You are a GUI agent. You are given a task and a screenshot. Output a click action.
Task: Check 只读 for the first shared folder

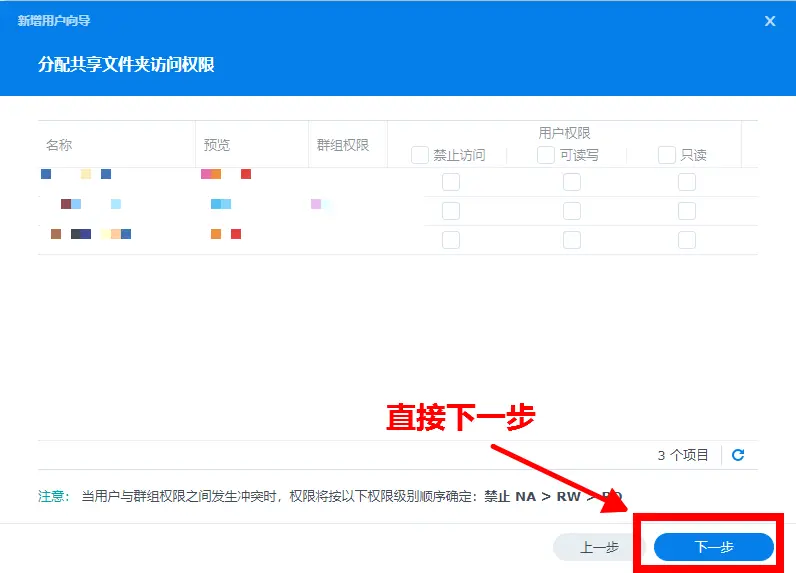click(x=687, y=182)
